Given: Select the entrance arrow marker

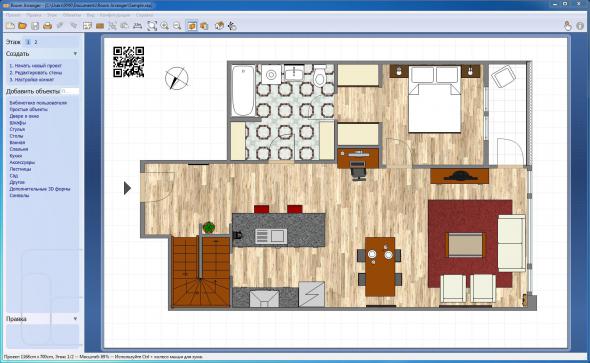Looking at the screenshot, I should [127, 188].
